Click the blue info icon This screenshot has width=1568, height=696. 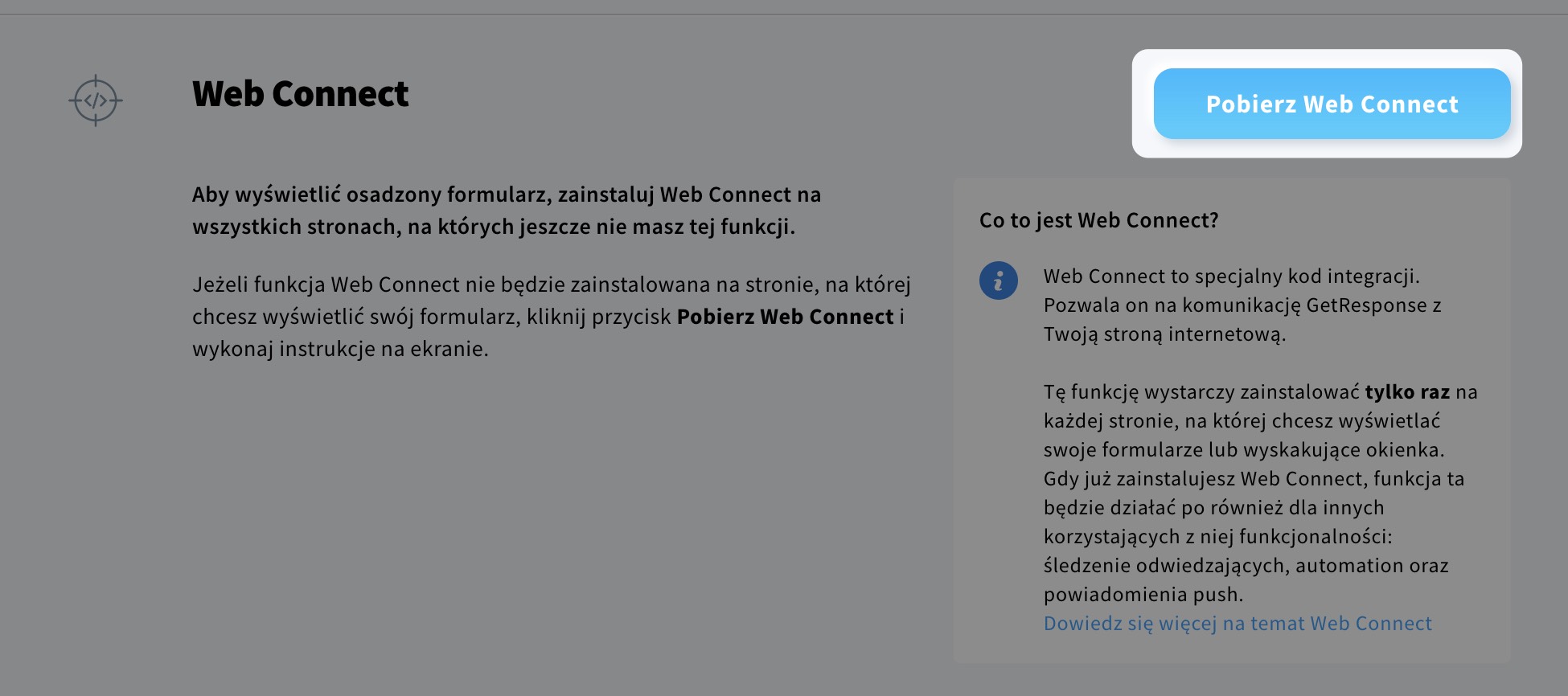(999, 280)
